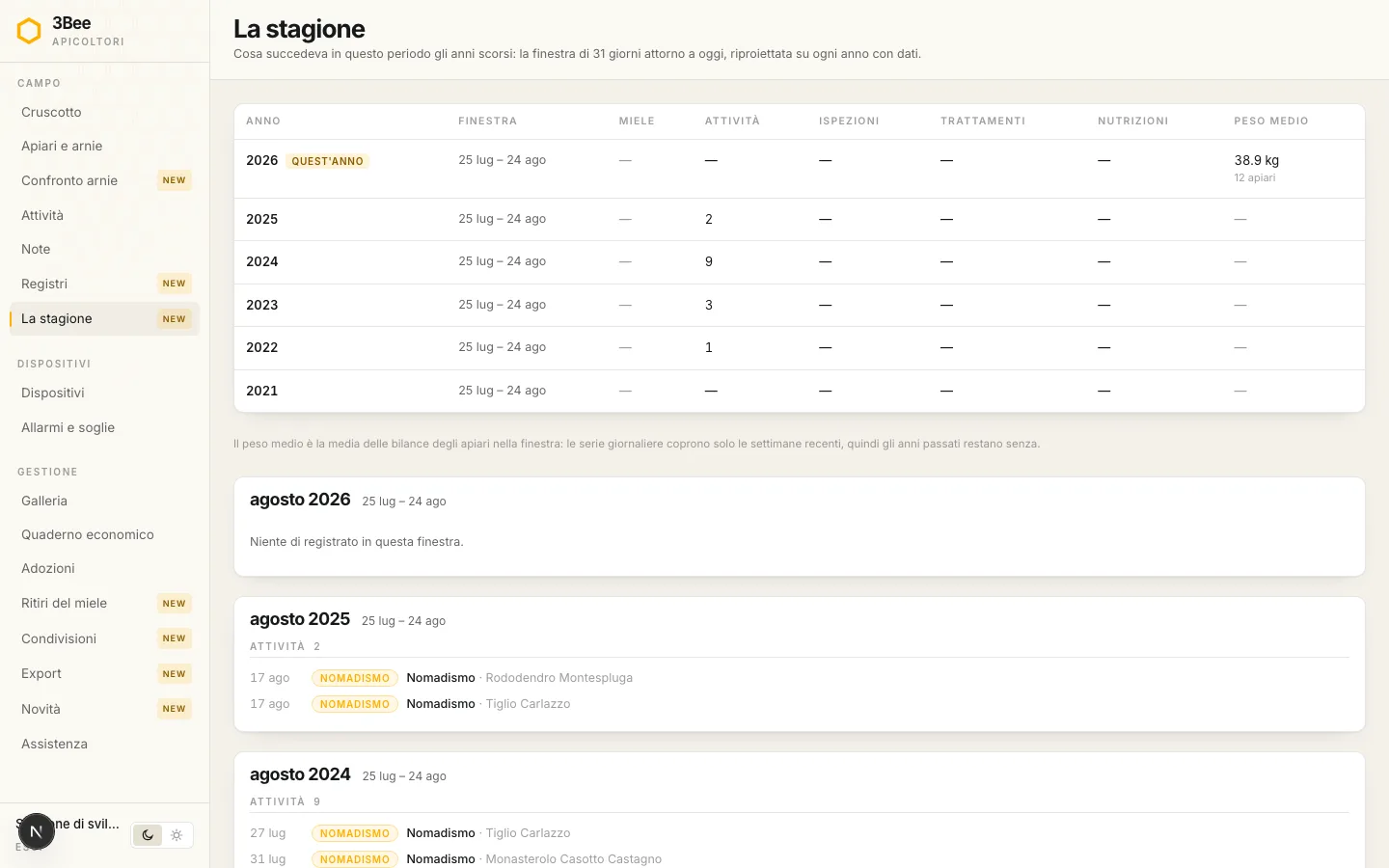1389x868 pixels.
Task: Click activity count 9 for 2024
Action: (x=709, y=261)
